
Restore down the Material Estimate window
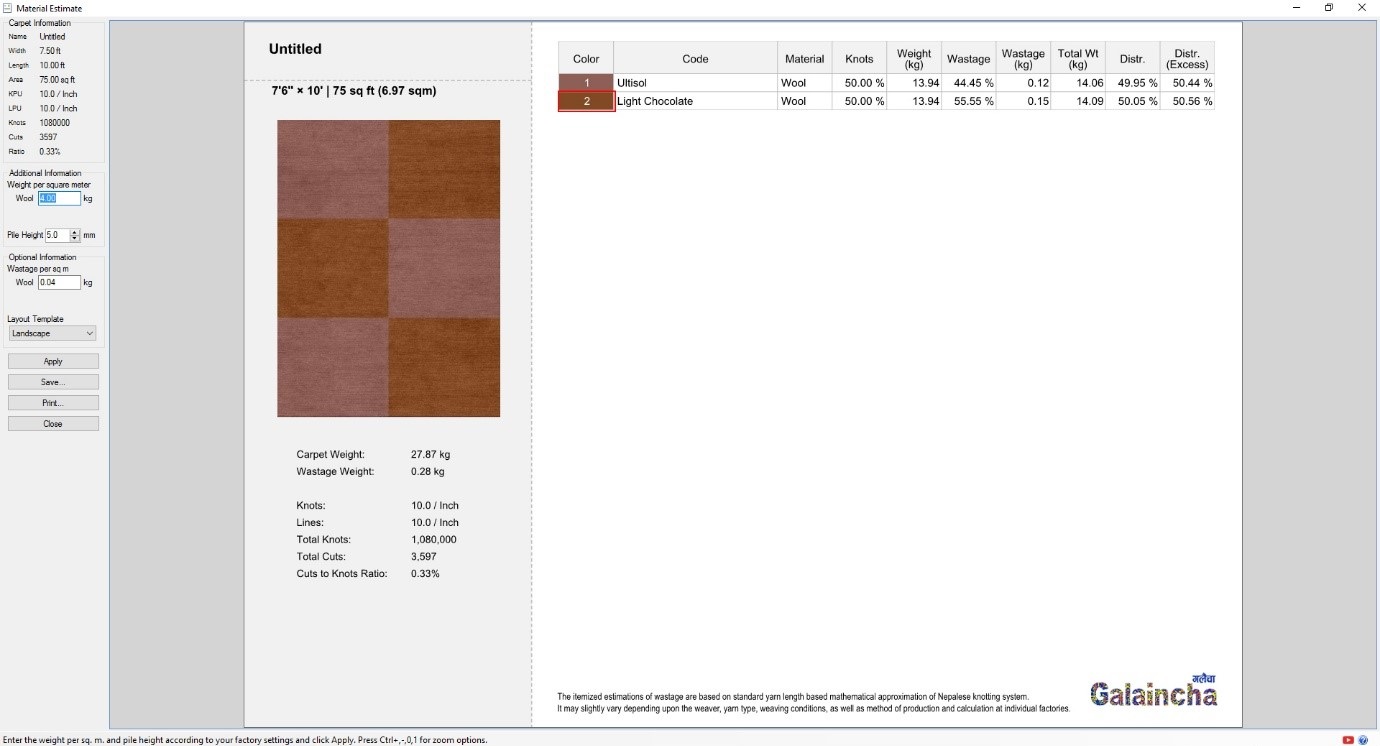click(x=1329, y=8)
